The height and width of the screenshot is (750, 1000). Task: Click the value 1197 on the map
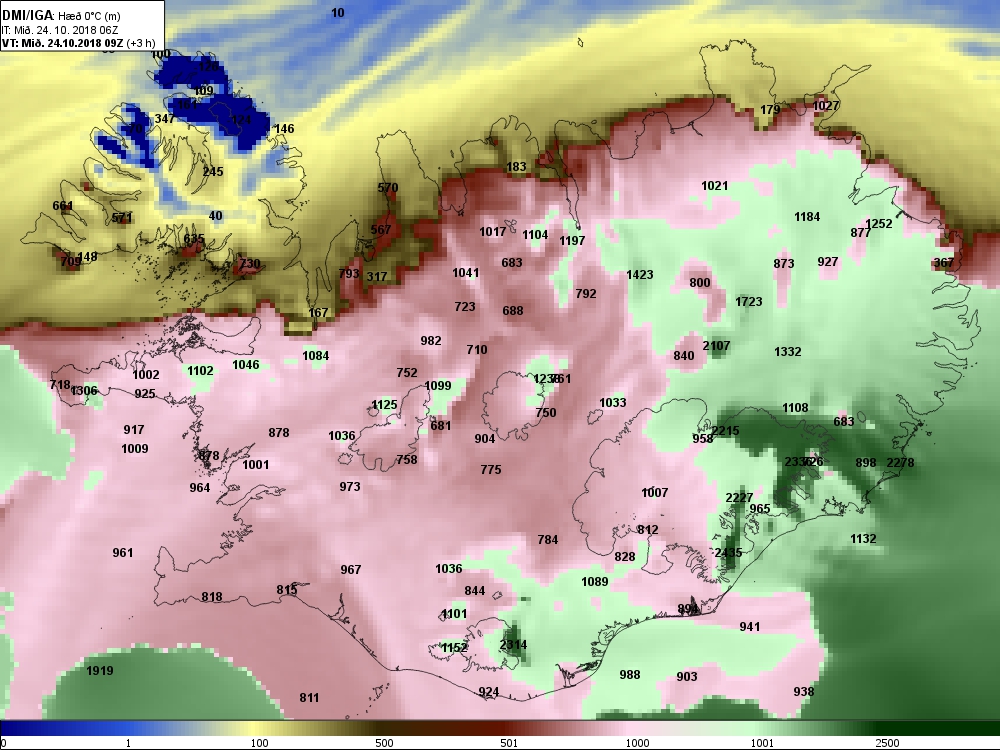pyautogui.click(x=572, y=240)
